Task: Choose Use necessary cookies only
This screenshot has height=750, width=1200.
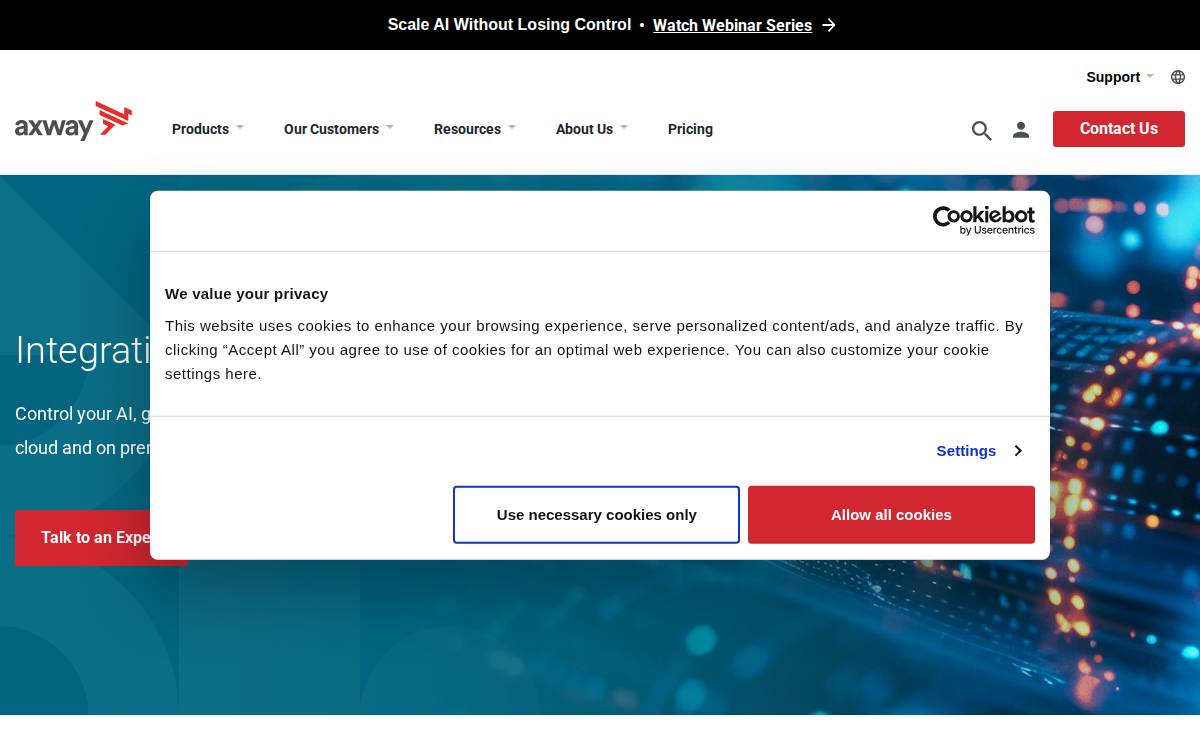Action: [596, 515]
